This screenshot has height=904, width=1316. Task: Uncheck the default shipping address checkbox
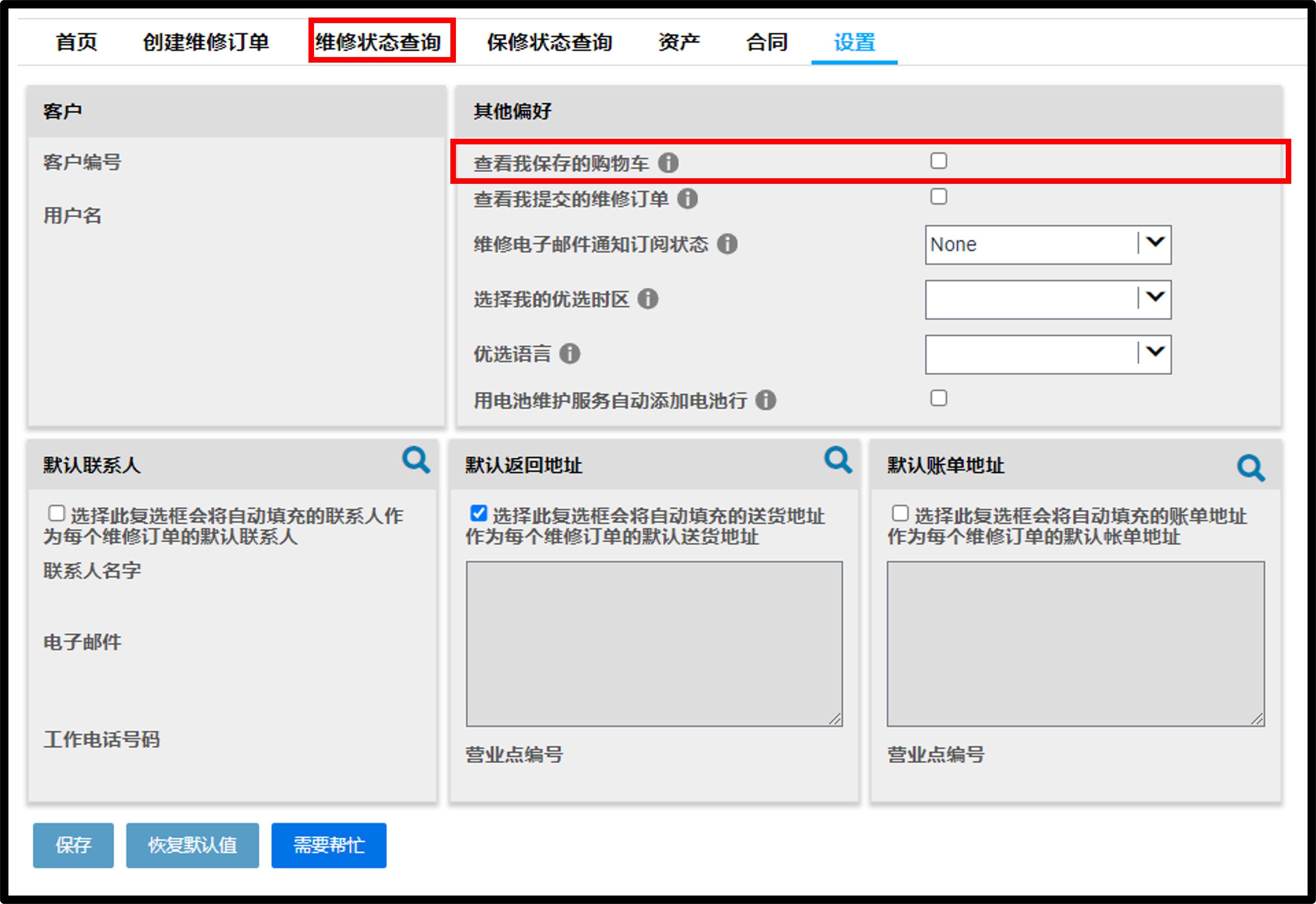479,513
